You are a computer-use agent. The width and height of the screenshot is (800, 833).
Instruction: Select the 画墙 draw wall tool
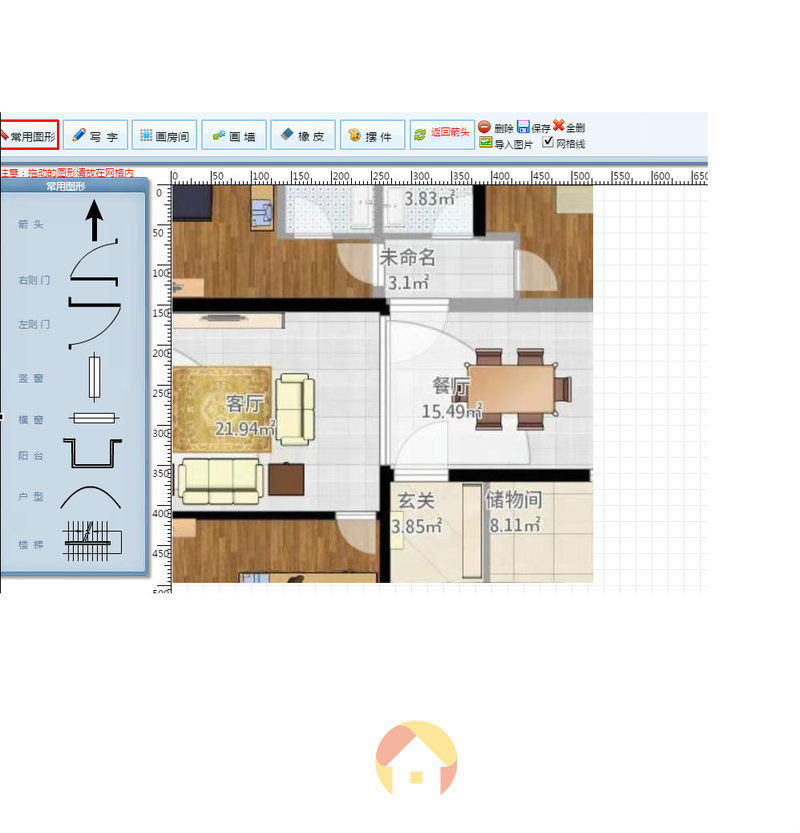(234, 135)
